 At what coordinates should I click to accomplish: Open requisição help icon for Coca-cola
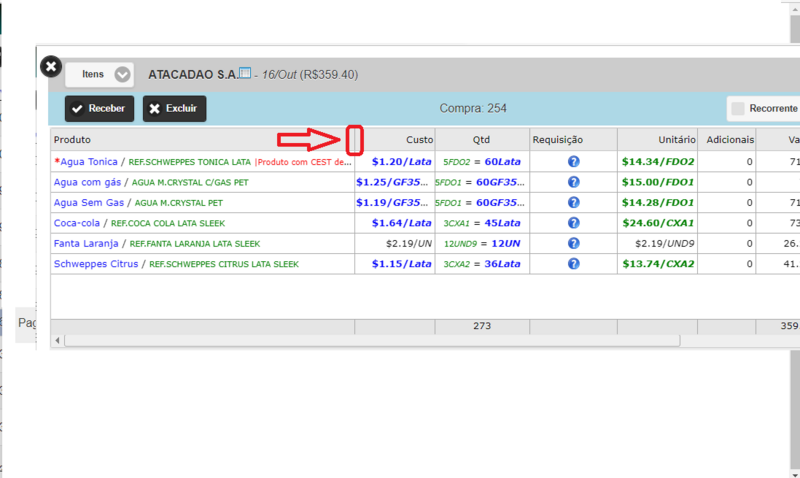pos(573,223)
